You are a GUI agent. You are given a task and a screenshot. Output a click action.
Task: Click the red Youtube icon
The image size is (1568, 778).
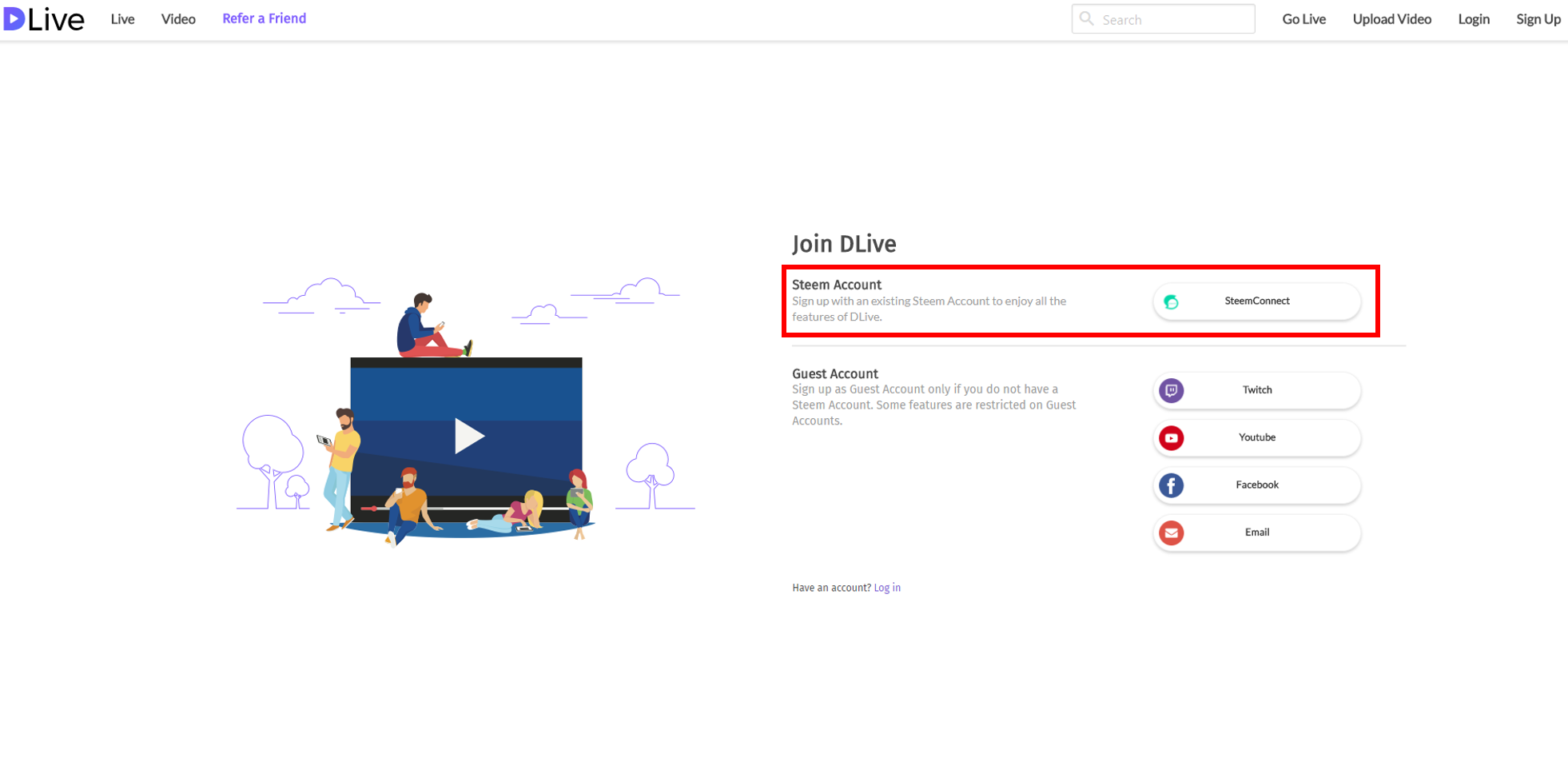tap(1171, 437)
